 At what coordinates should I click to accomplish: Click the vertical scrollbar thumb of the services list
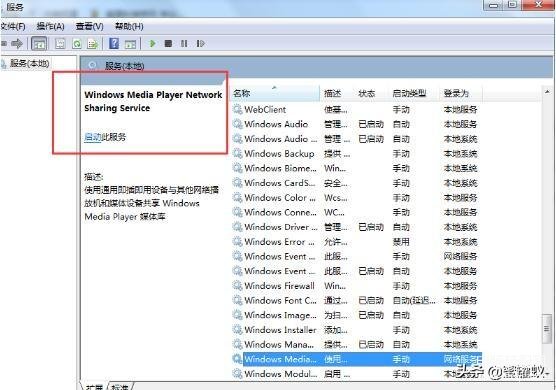pyautogui.click(x=546, y=329)
